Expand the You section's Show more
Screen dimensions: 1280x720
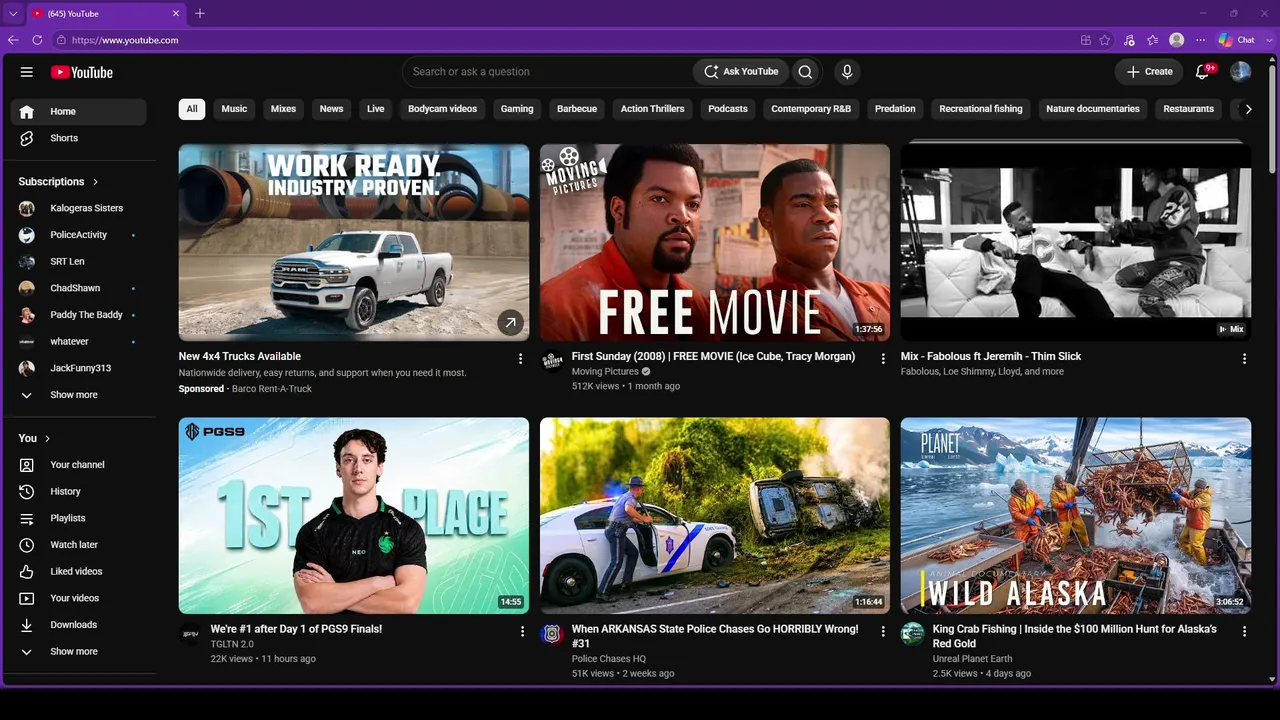pos(79,652)
